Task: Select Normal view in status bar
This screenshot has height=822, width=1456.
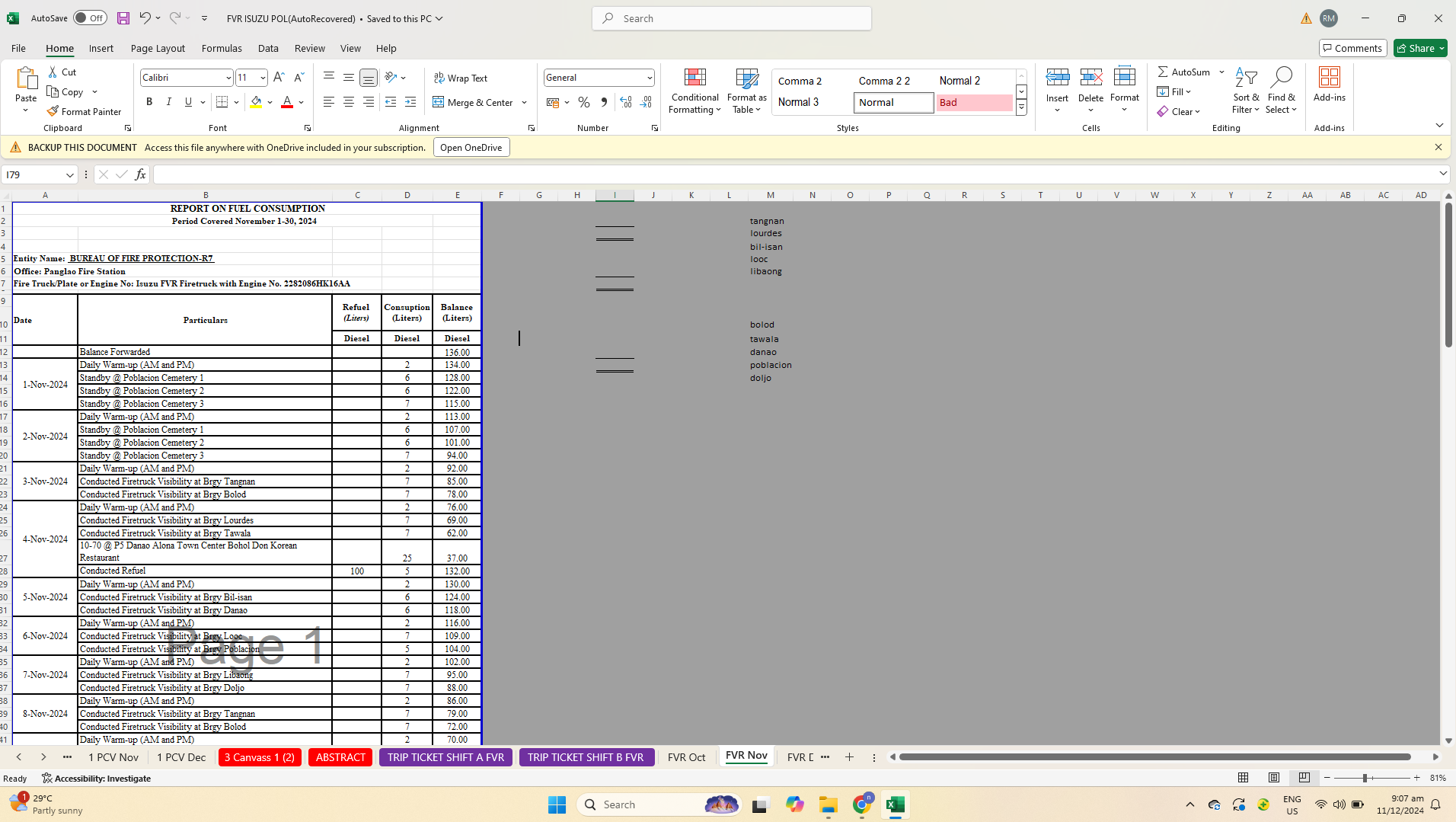Action: click(1244, 778)
